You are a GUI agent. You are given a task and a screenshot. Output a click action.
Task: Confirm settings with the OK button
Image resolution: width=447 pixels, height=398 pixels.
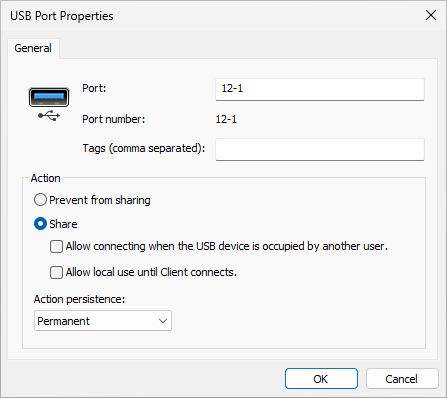tap(321, 379)
